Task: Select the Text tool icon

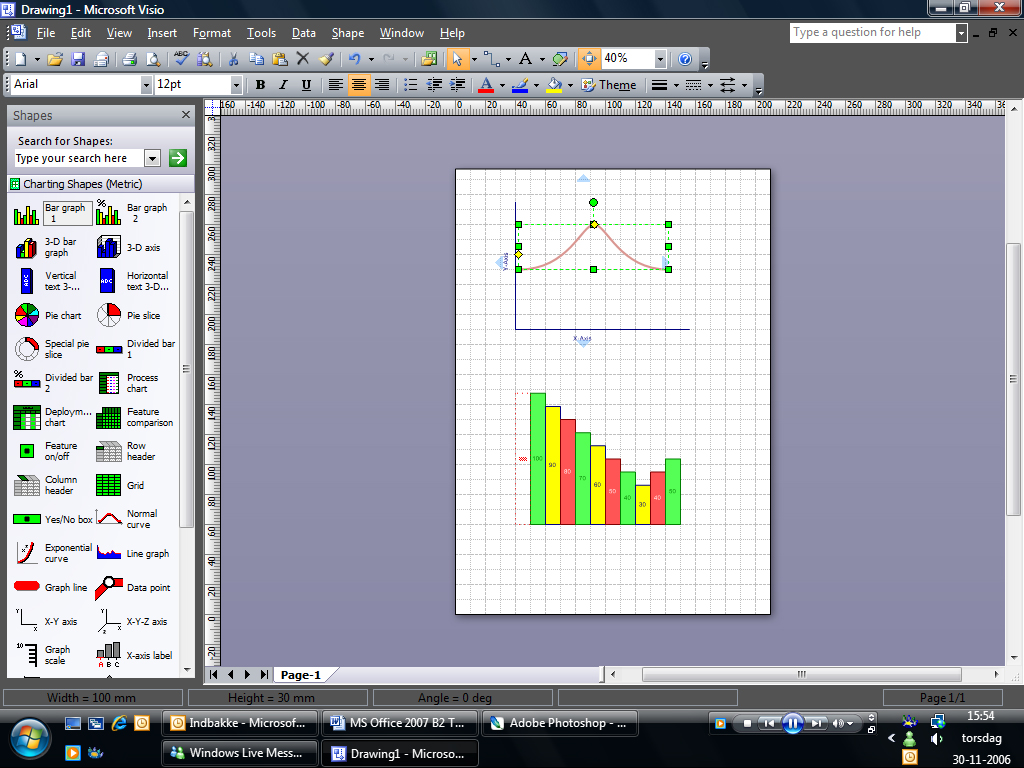Action: tap(525, 59)
